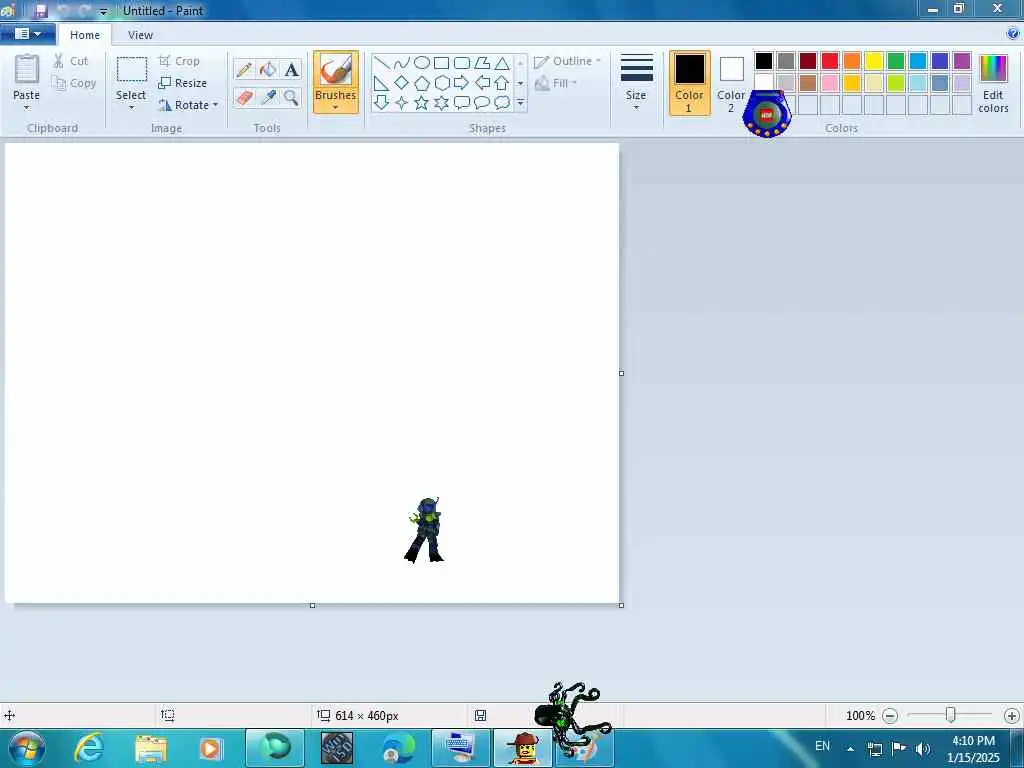This screenshot has width=1024, height=768.
Task: Choose the Six-point star shape
Action: [441, 103]
